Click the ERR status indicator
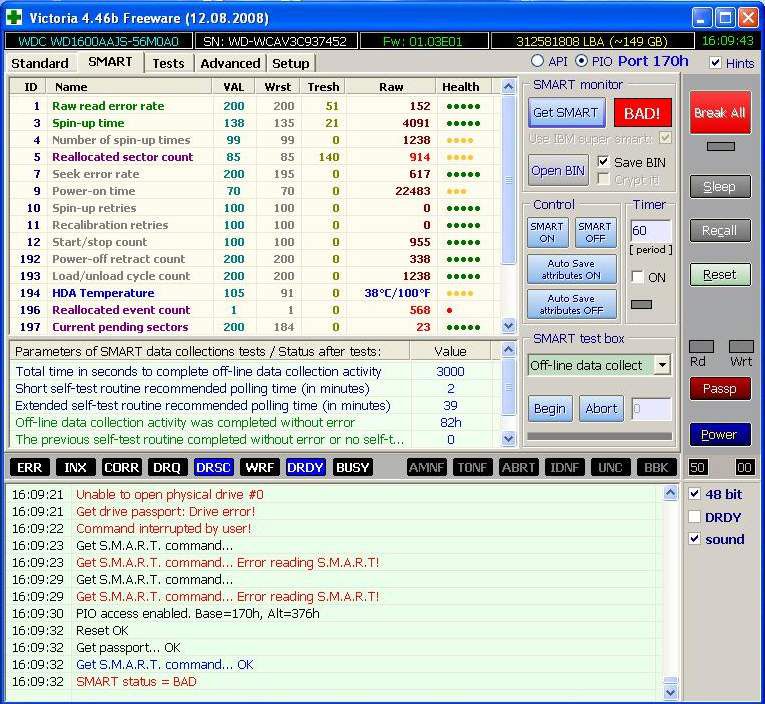Screen dimensions: 765x704 tap(29, 467)
